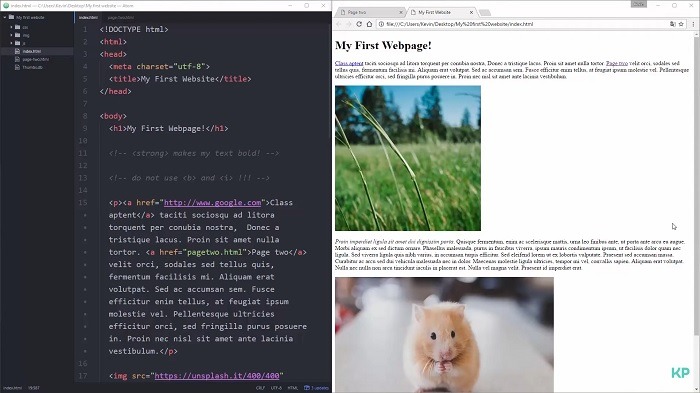Viewport: 700px width, 393px height.
Task: Minimize the Atom editor window
Action: [291, 5]
